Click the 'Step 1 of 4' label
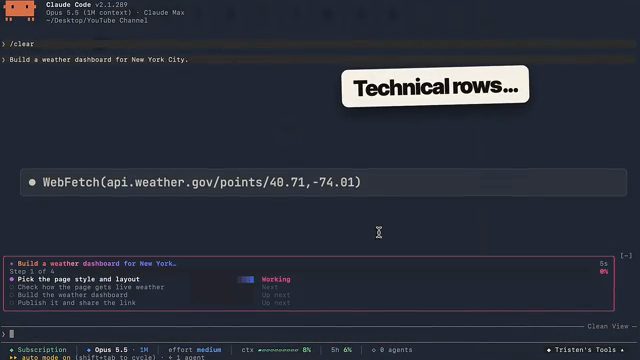This screenshot has height=360, width=640. tap(32, 271)
